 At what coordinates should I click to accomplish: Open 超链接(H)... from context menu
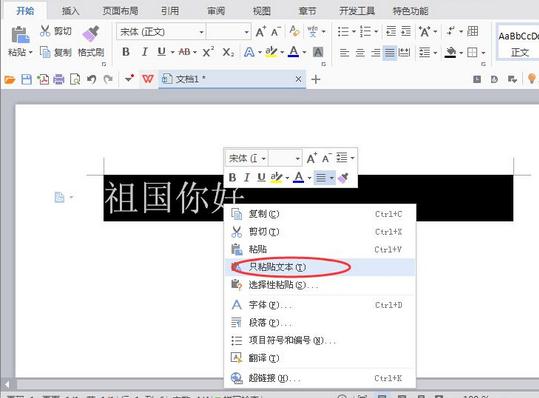[x=320, y=378]
